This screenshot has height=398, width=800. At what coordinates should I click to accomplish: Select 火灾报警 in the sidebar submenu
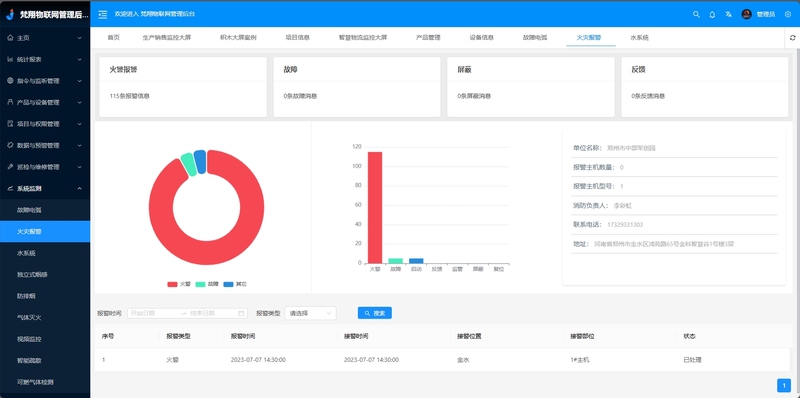click(45, 232)
